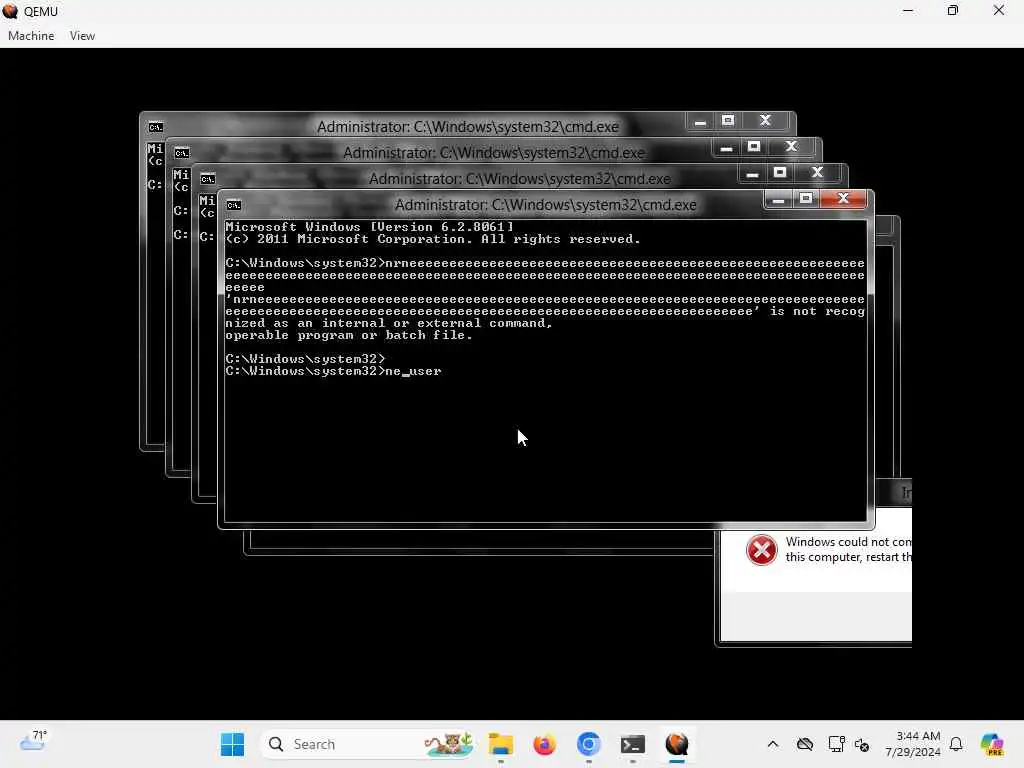This screenshot has width=1024, height=768.
Task: Close the second cmd.exe window
Action: coord(792,147)
